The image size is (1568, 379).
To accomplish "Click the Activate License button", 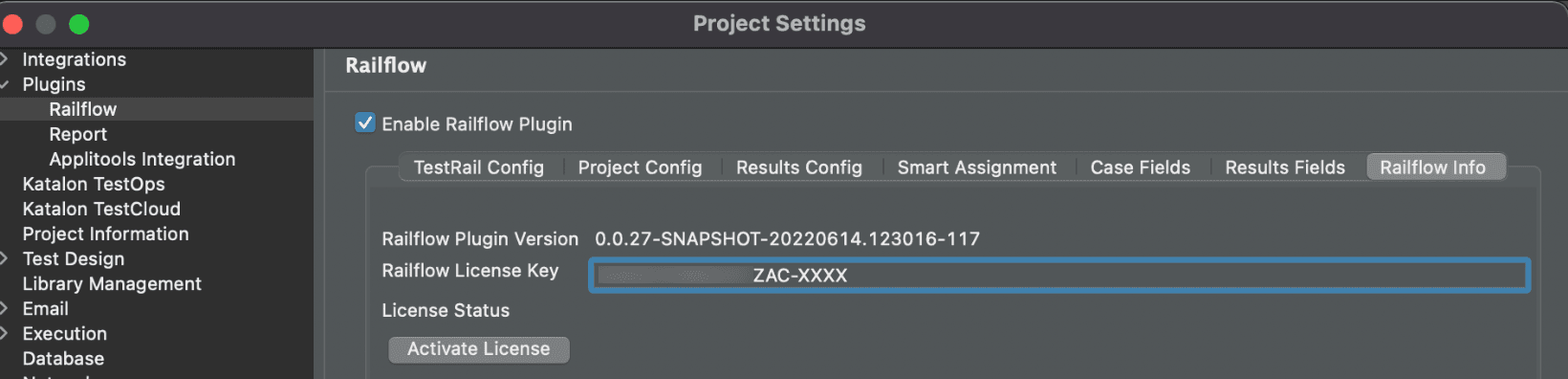I will [x=479, y=349].
